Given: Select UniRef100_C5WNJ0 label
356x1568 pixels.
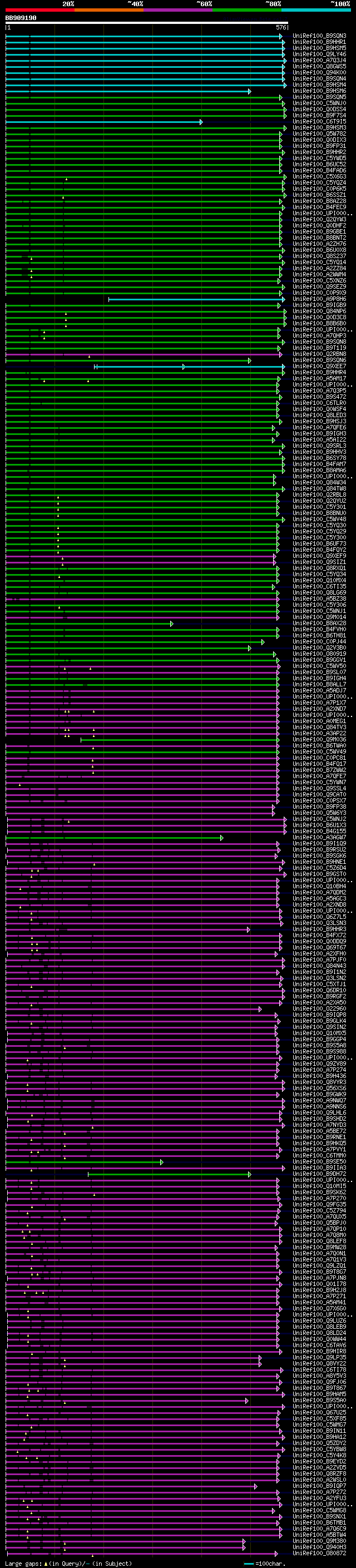Looking at the screenshot, I should tap(319, 103).
